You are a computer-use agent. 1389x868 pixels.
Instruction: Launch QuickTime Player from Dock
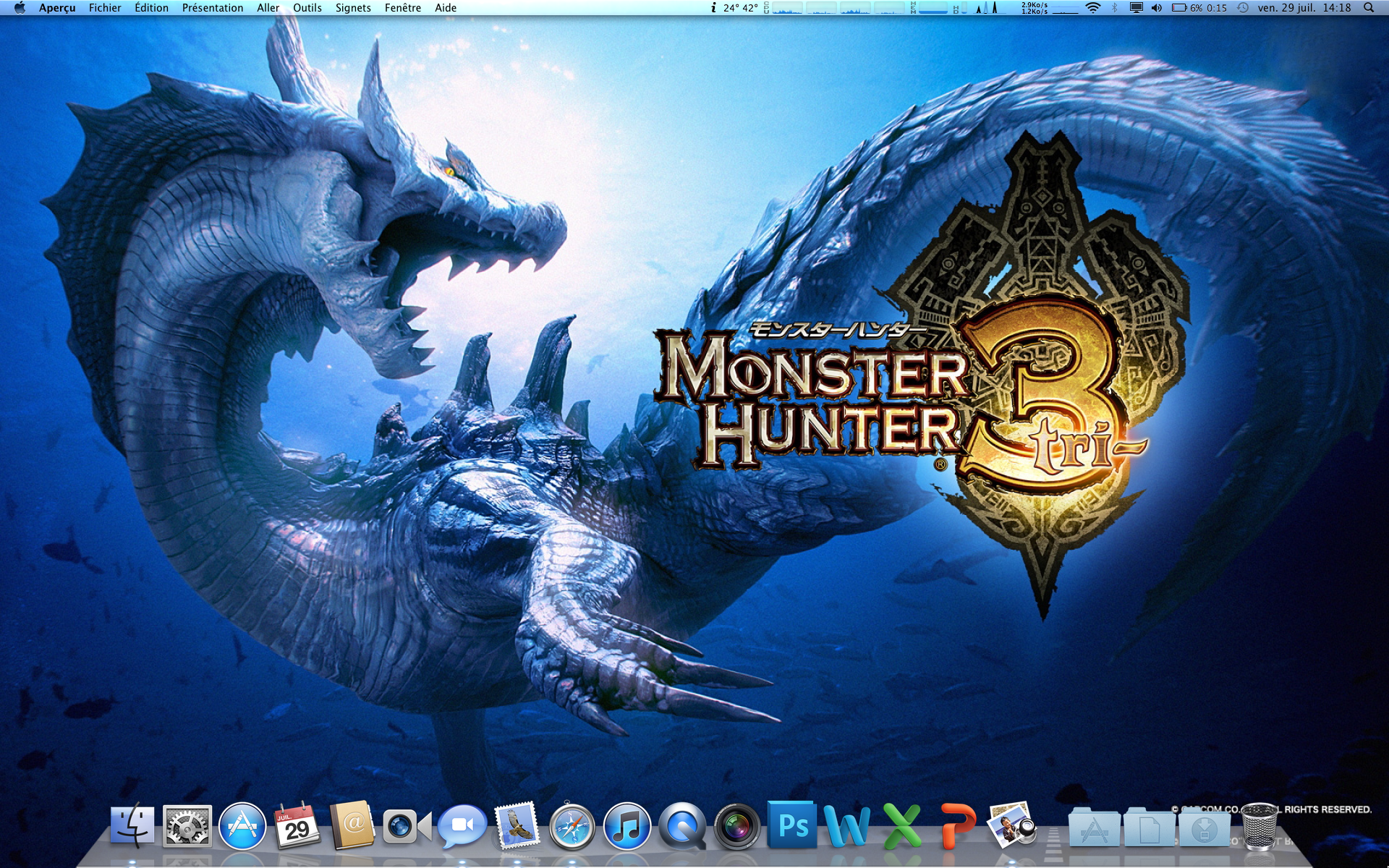click(682, 825)
